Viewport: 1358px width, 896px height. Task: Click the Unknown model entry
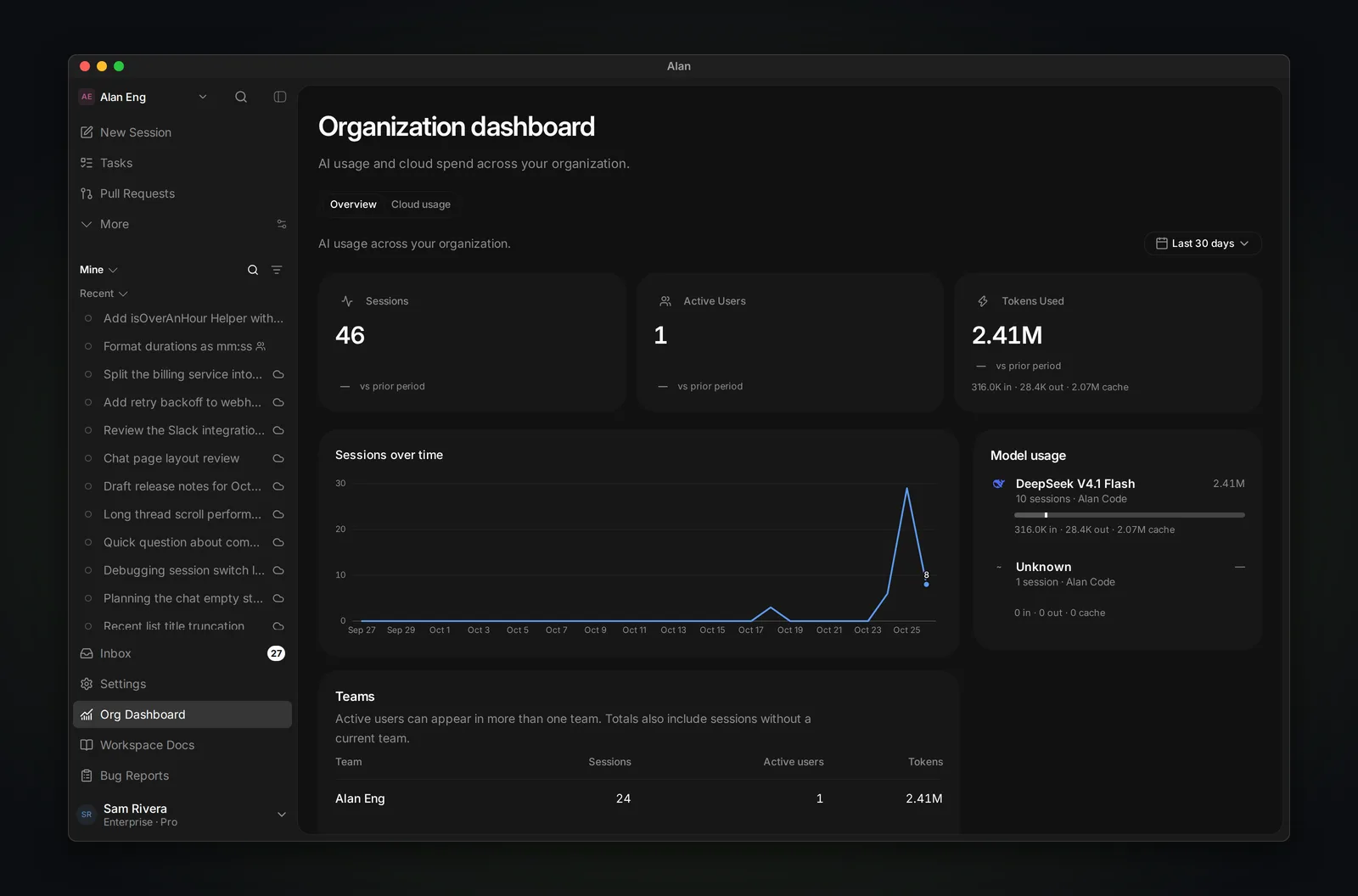click(x=1118, y=589)
